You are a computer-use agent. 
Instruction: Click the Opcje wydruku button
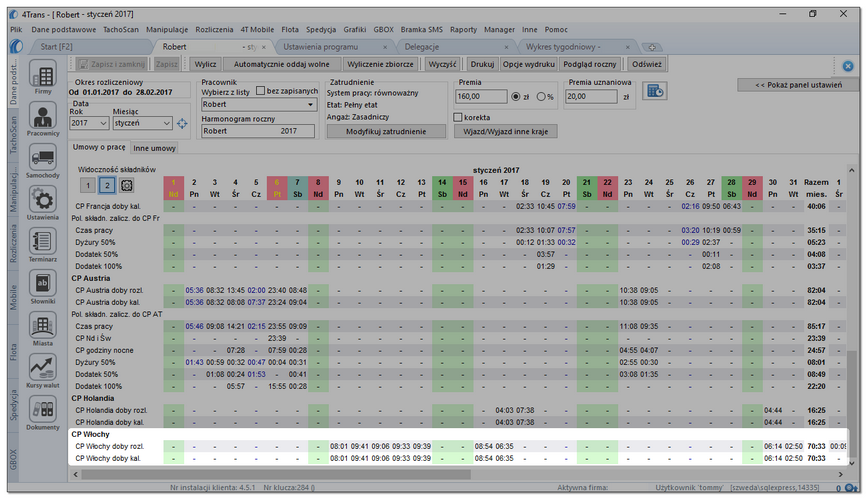pos(529,64)
